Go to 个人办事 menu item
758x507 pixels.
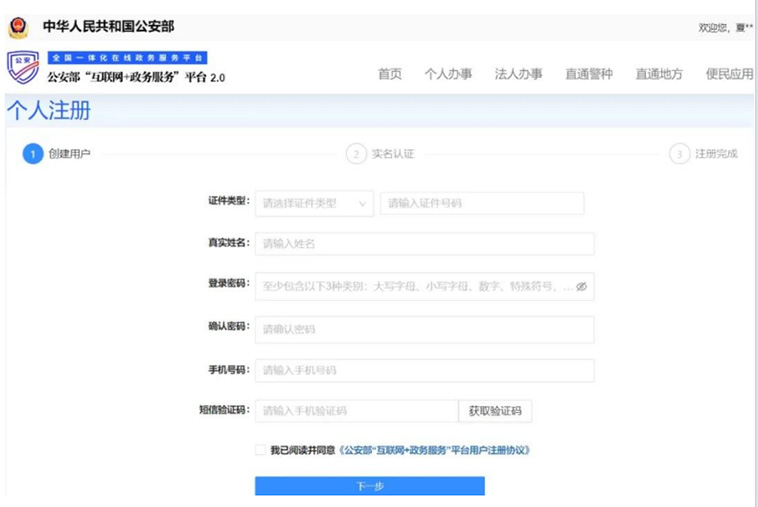[448, 74]
